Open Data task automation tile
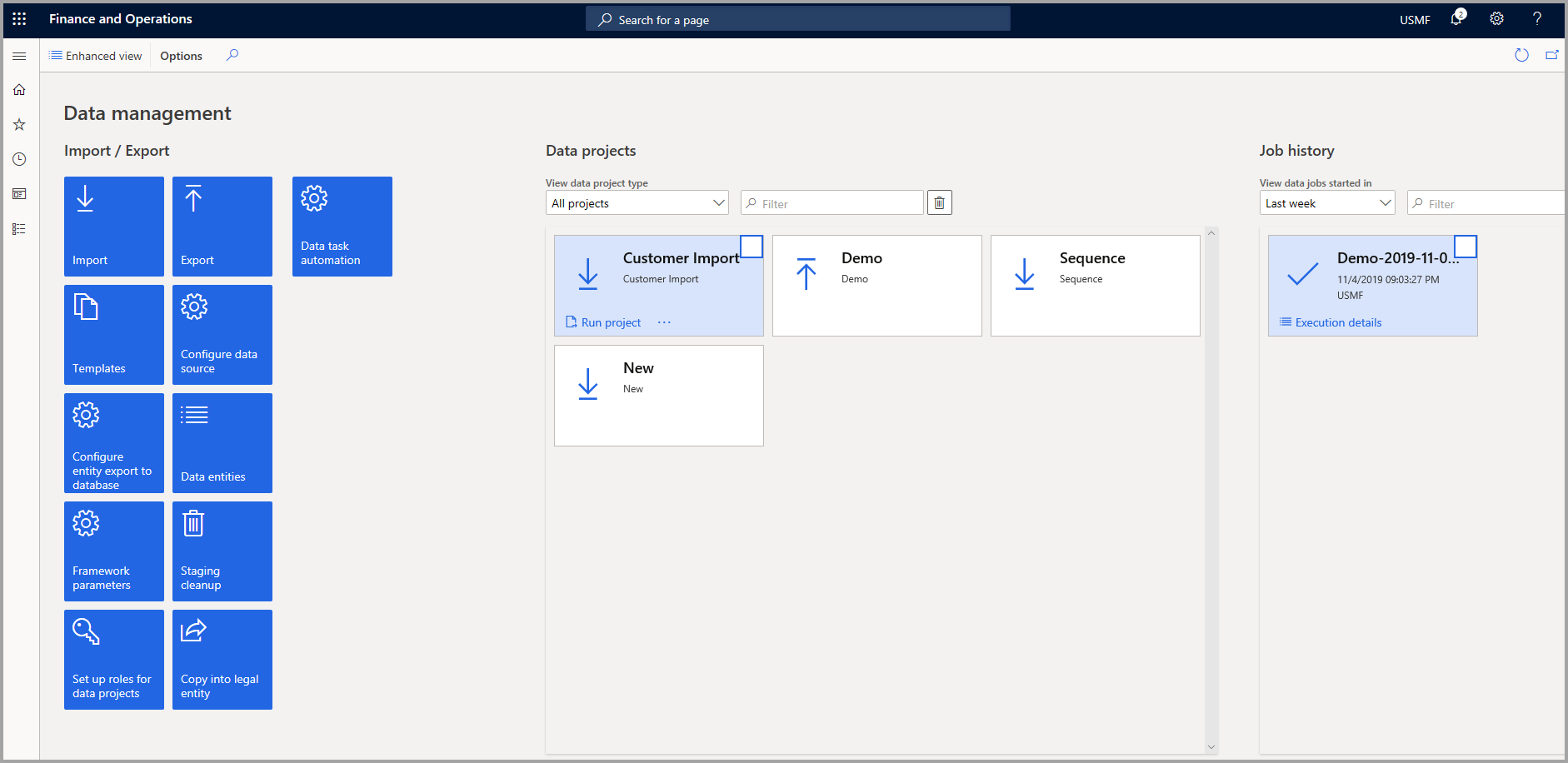 [x=342, y=226]
